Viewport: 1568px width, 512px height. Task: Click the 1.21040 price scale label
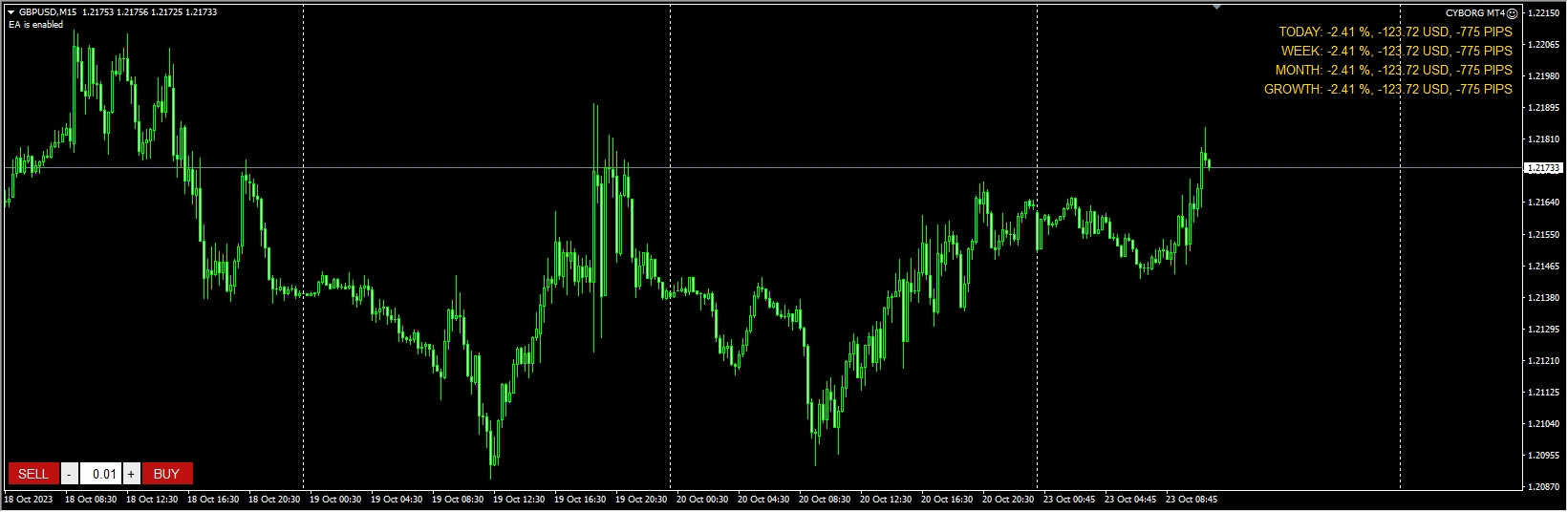[x=1544, y=423]
